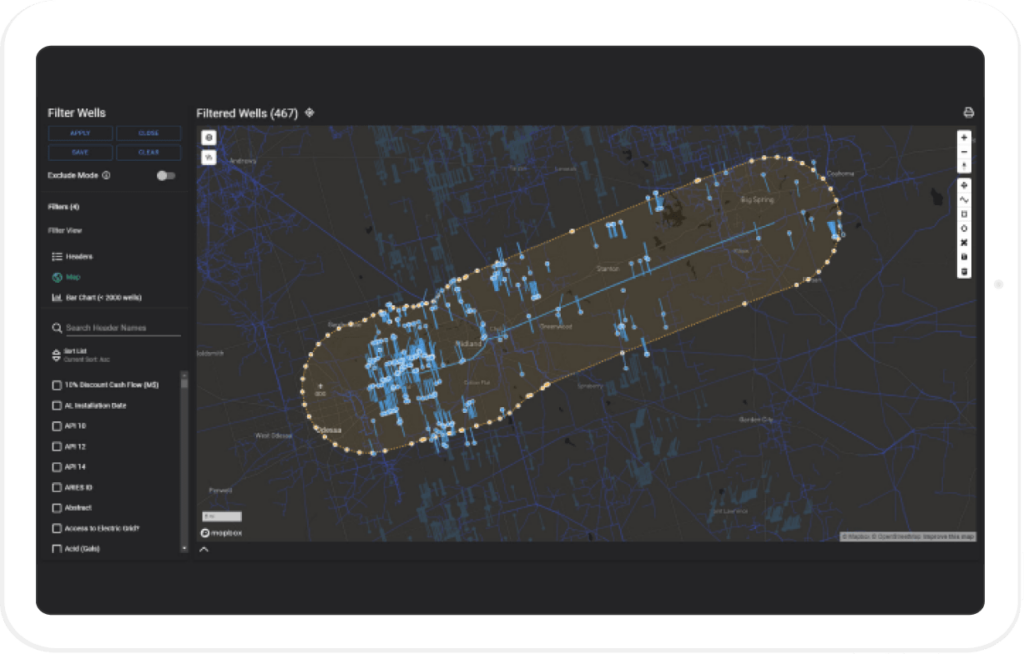This screenshot has width=1024, height=654.
Task: Select the freehand lasso draw tool
Action: (964, 199)
